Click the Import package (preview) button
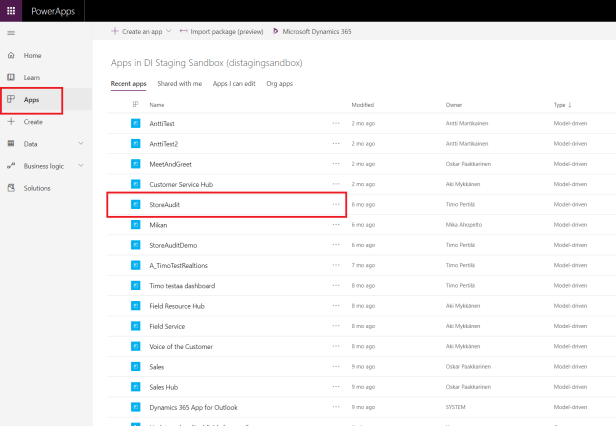 [x=222, y=31]
